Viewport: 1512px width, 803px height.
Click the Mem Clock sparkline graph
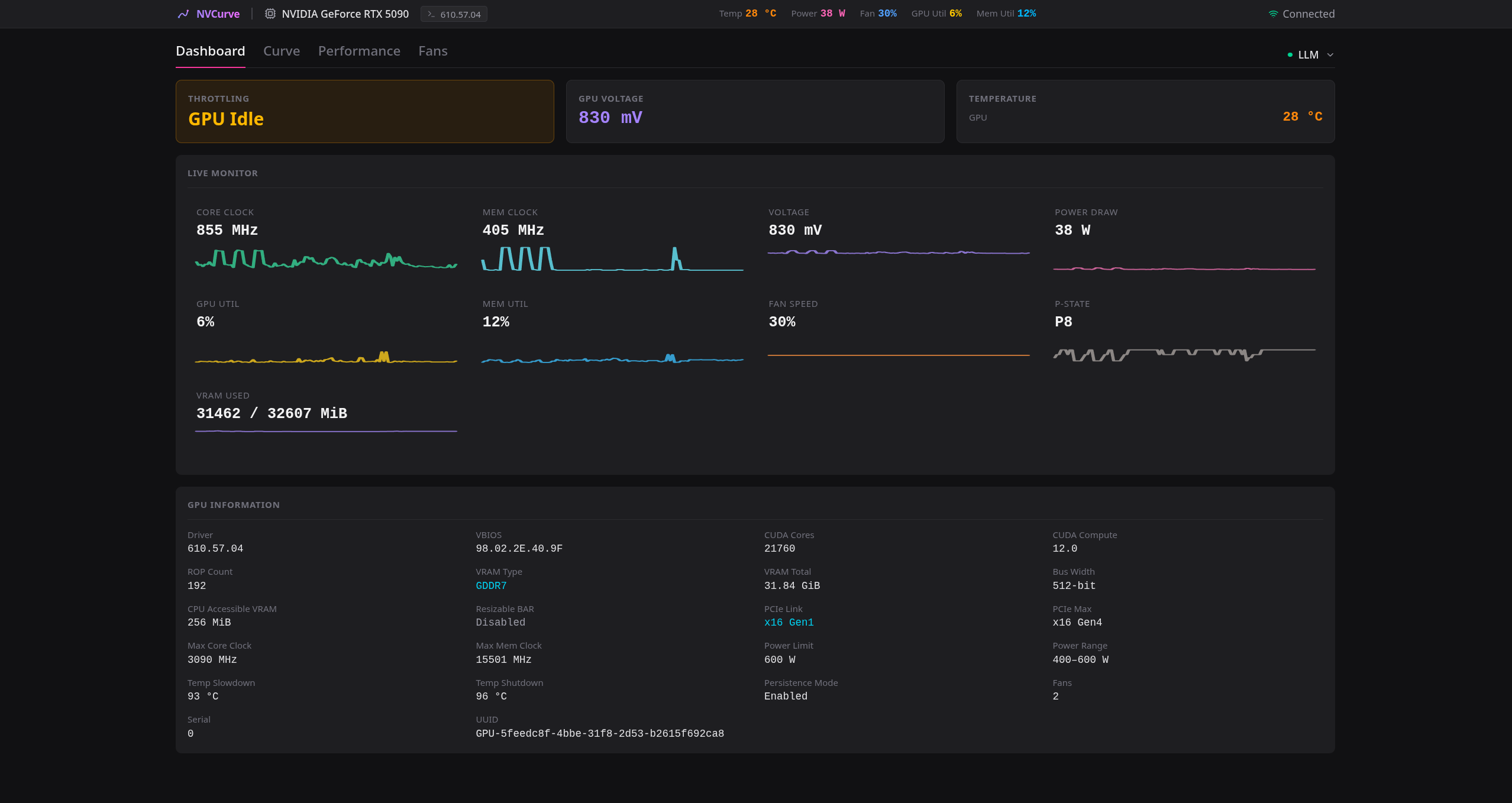(612, 259)
